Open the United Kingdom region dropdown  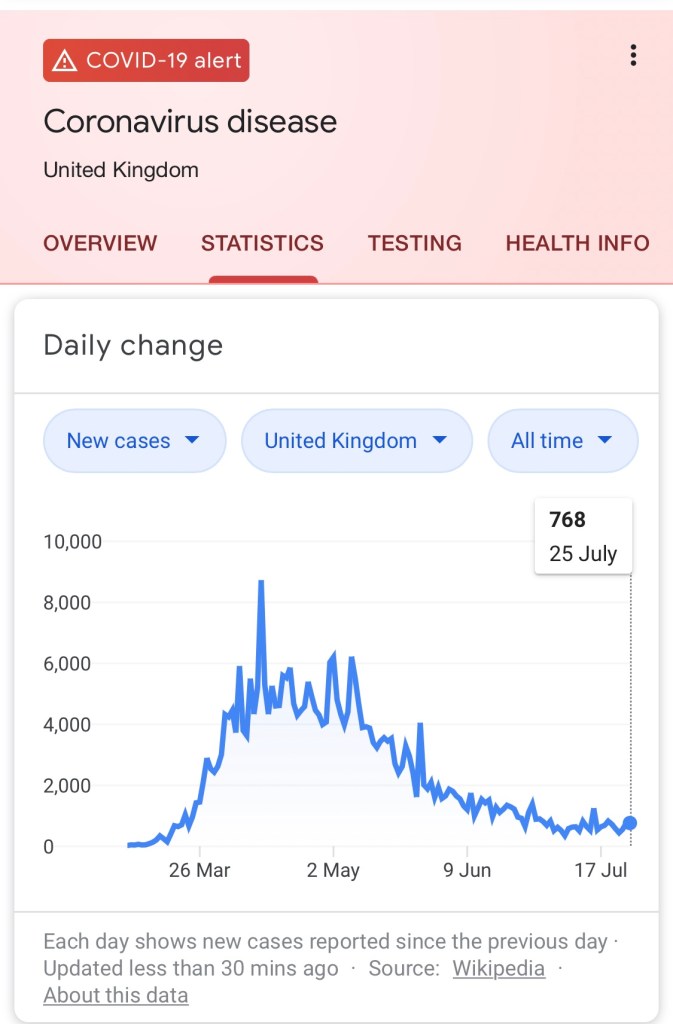click(x=355, y=440)
